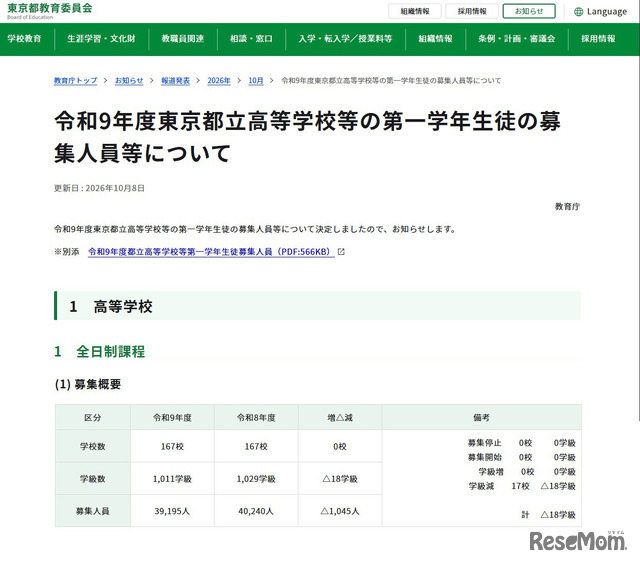Go to 報道発表 breadcrumb link
The height and width of the screenshot is (564, 640).
click(176, 80)
